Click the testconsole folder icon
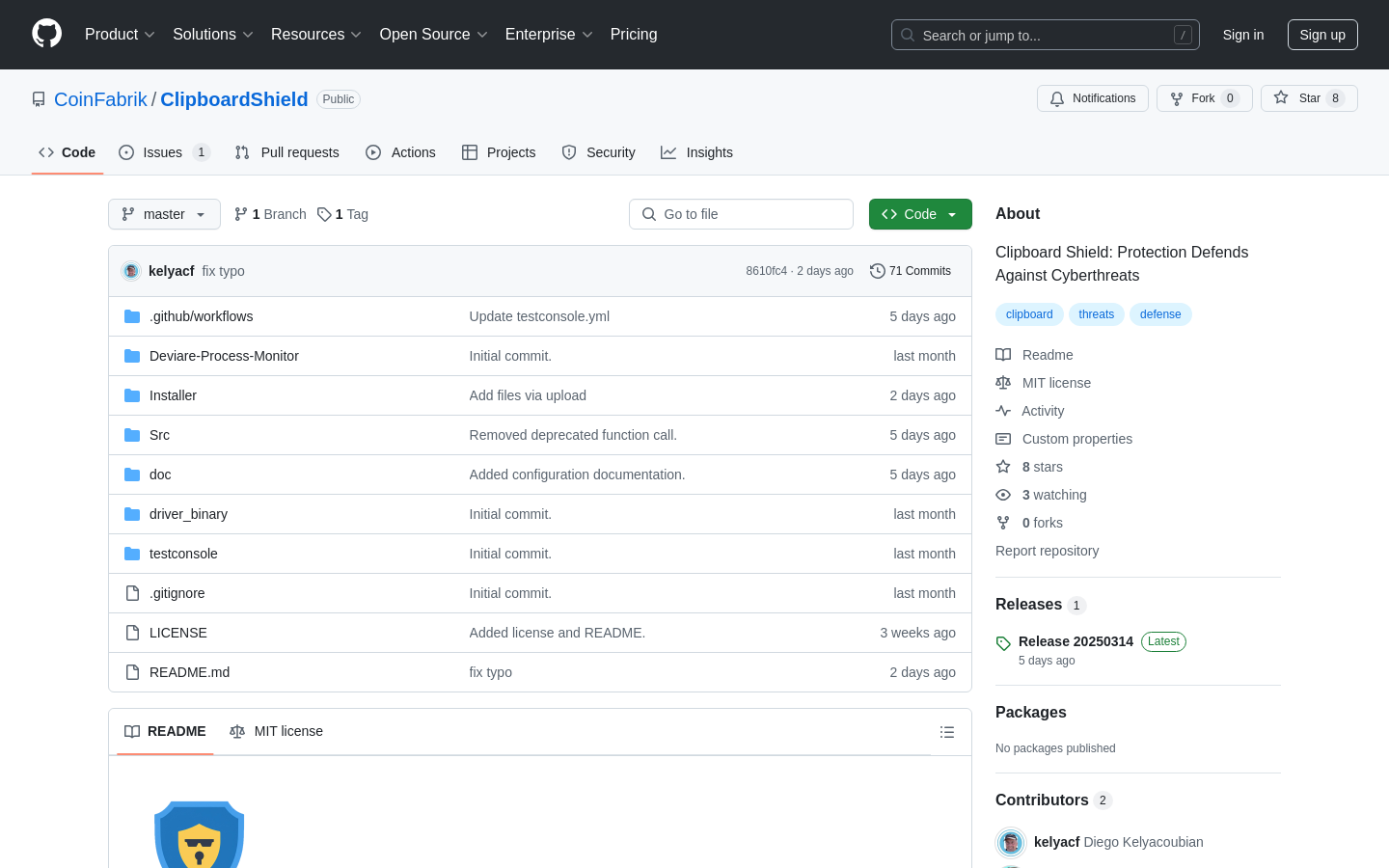This screenshot has height=868, width=1389. pyautogui.click(x=132, y=554)
